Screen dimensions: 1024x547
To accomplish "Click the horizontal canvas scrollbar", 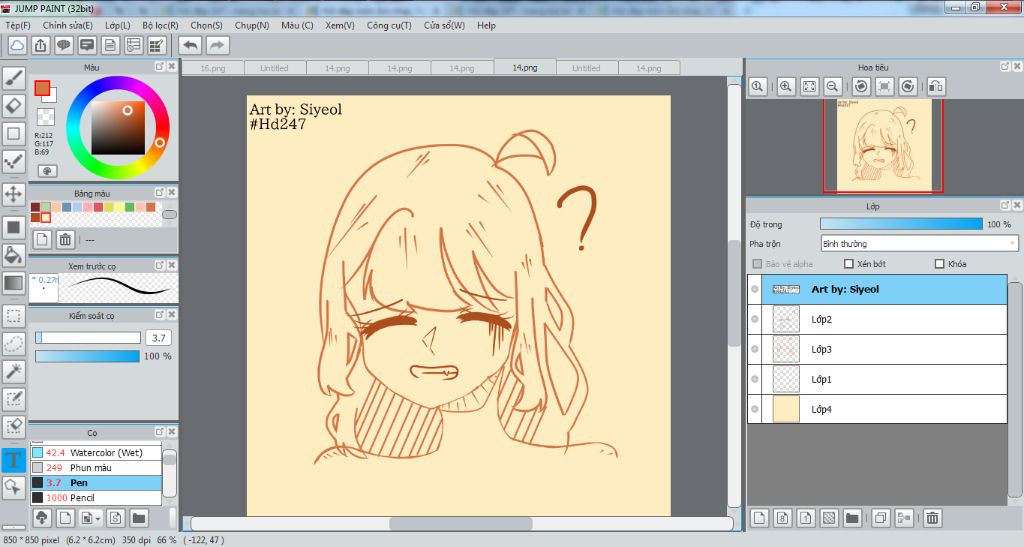I will coord(461,524).
